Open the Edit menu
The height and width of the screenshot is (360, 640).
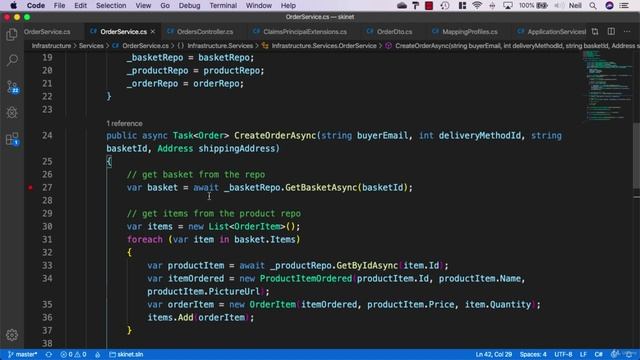(x=80, y=5)
